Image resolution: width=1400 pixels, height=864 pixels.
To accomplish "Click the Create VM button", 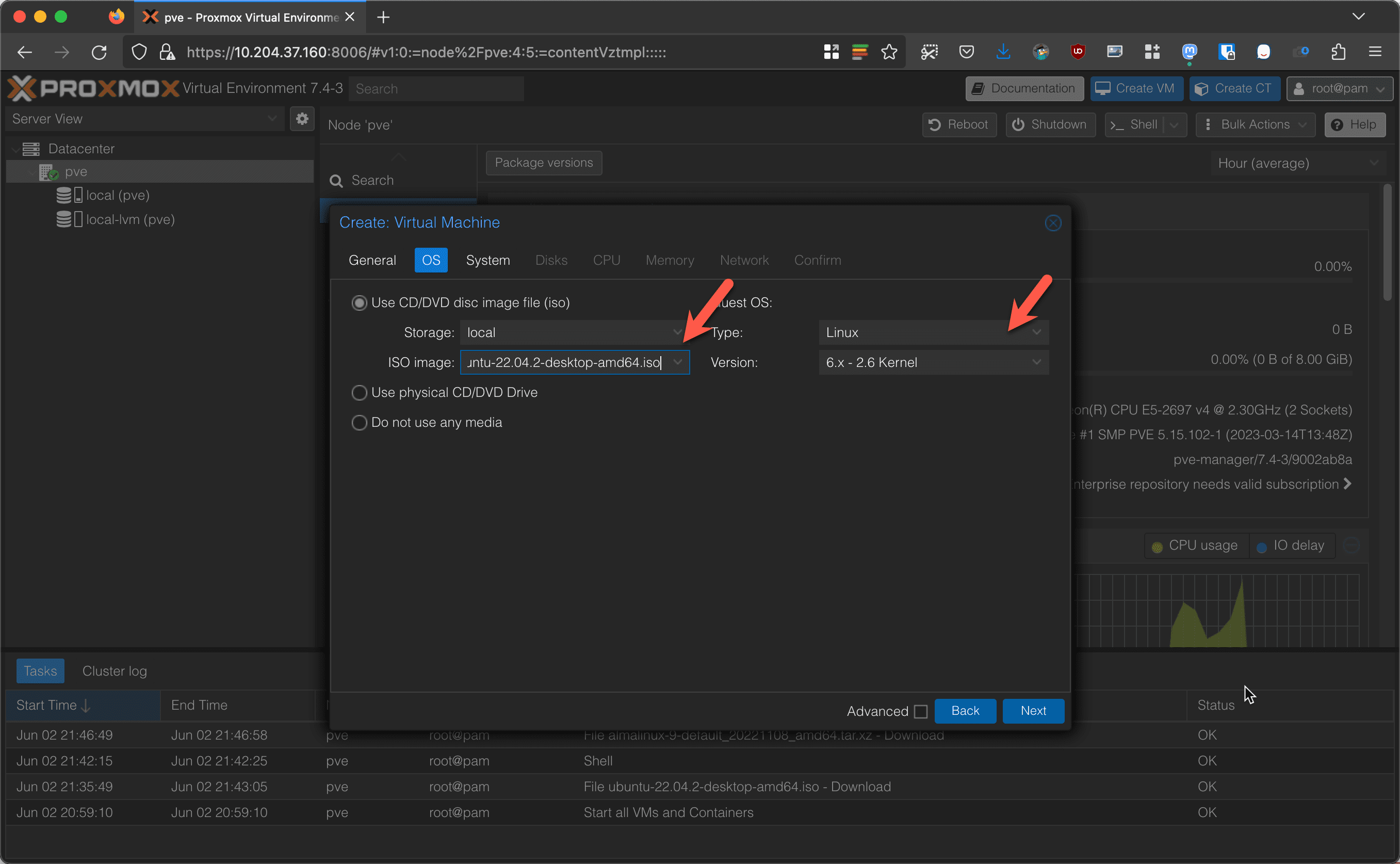I will (x=1136, y=89).
